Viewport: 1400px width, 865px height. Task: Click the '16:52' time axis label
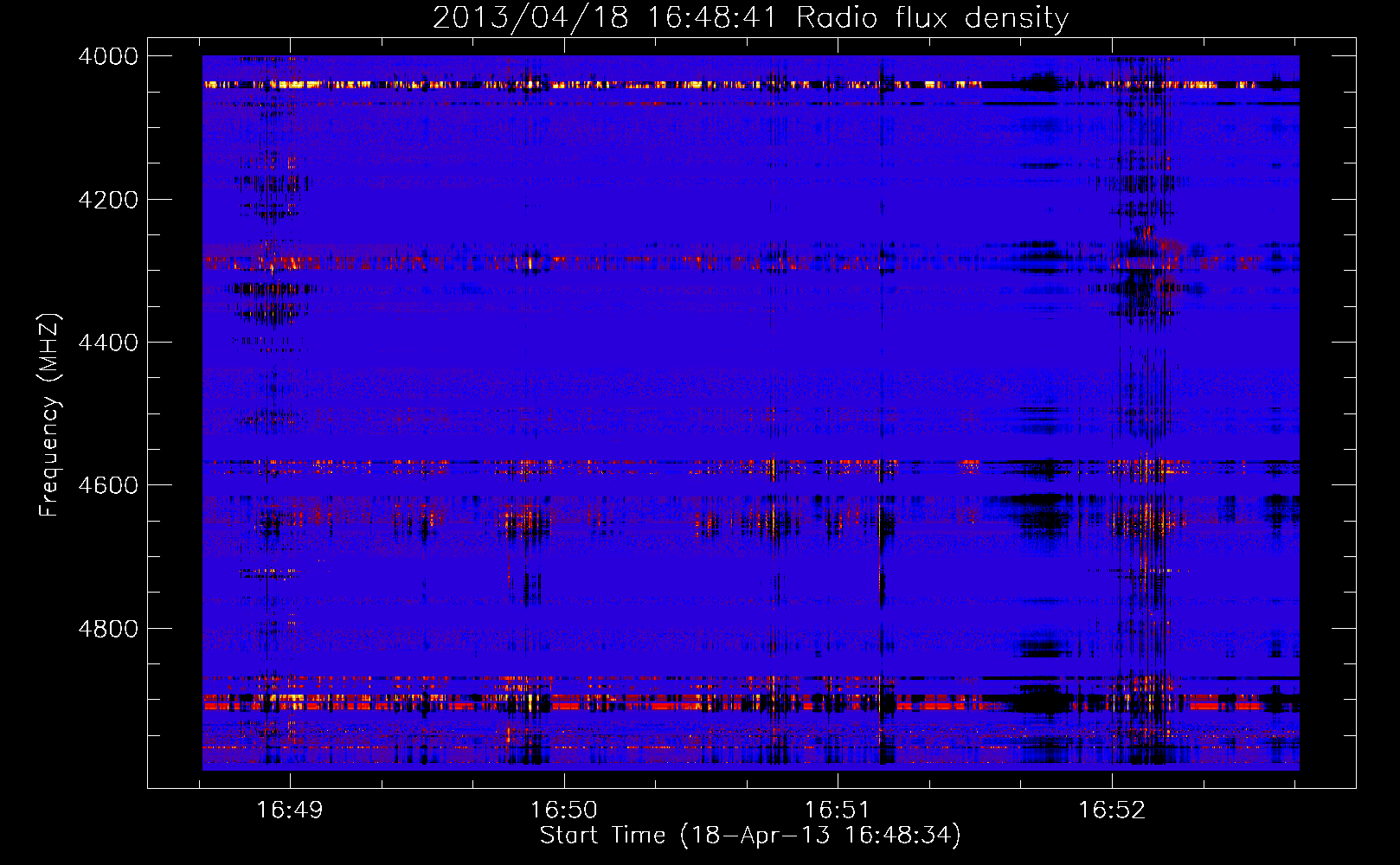click(1112, 810)
